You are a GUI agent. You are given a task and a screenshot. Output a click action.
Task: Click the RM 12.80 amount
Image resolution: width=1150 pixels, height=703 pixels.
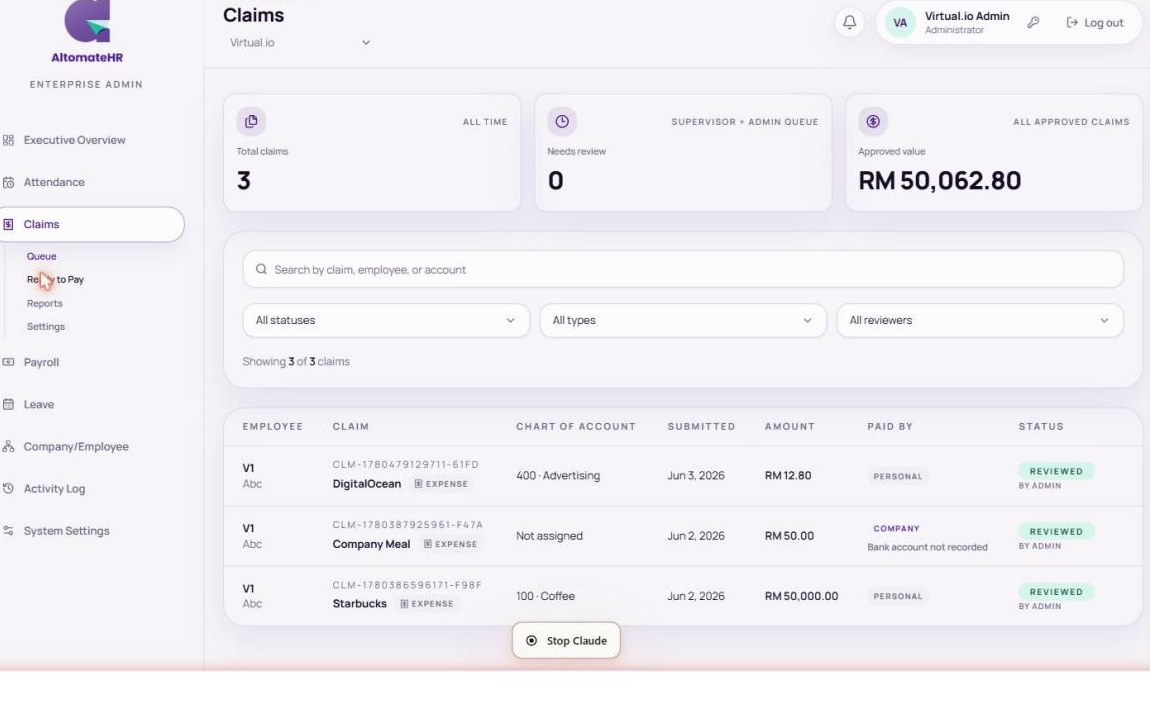click(x=788, y=476)
